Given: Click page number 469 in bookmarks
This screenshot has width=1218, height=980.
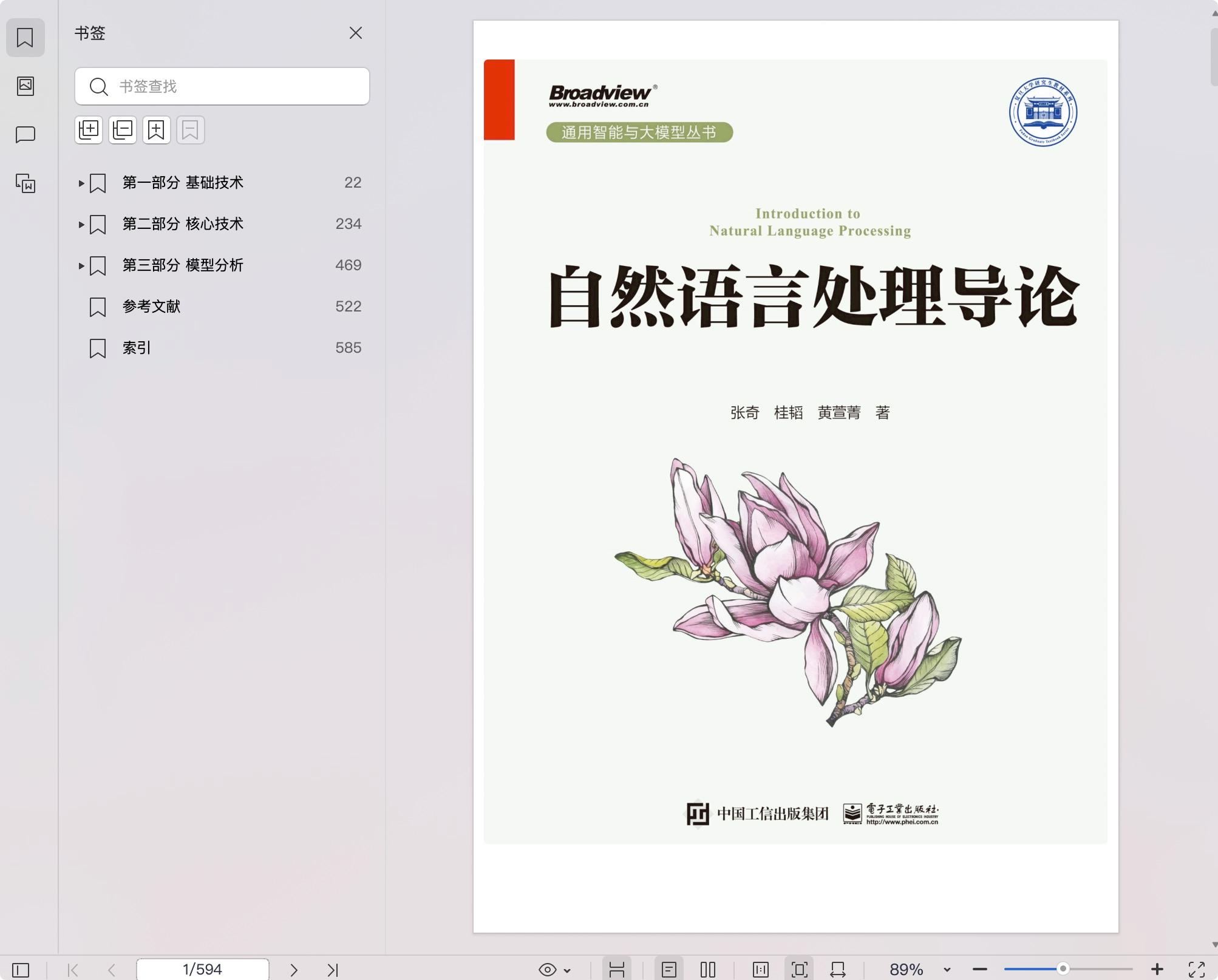Looking at the screenshot, I should (x=349, y=265).
